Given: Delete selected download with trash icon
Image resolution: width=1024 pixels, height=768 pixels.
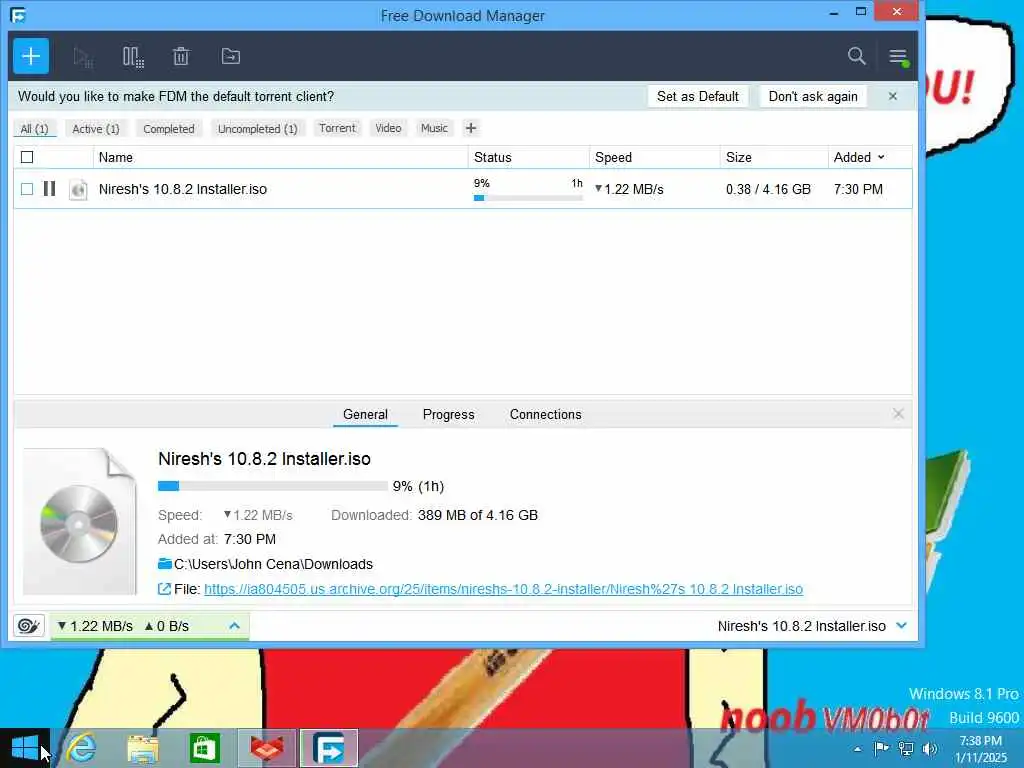Looking at the screenshot, I should tap(181, 57).
